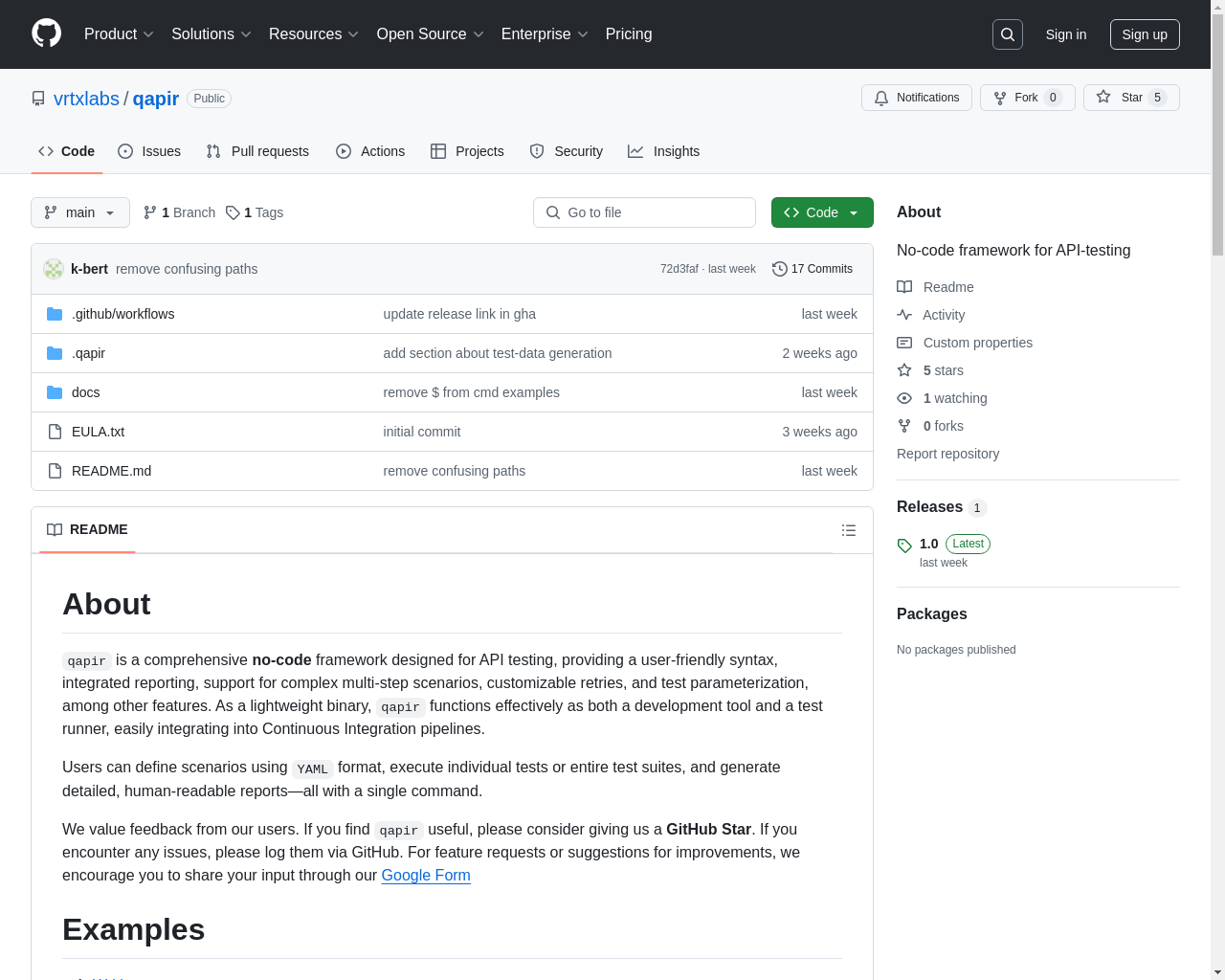
Task: Expand the Solutions menu
Action: [x=212, y=34]
